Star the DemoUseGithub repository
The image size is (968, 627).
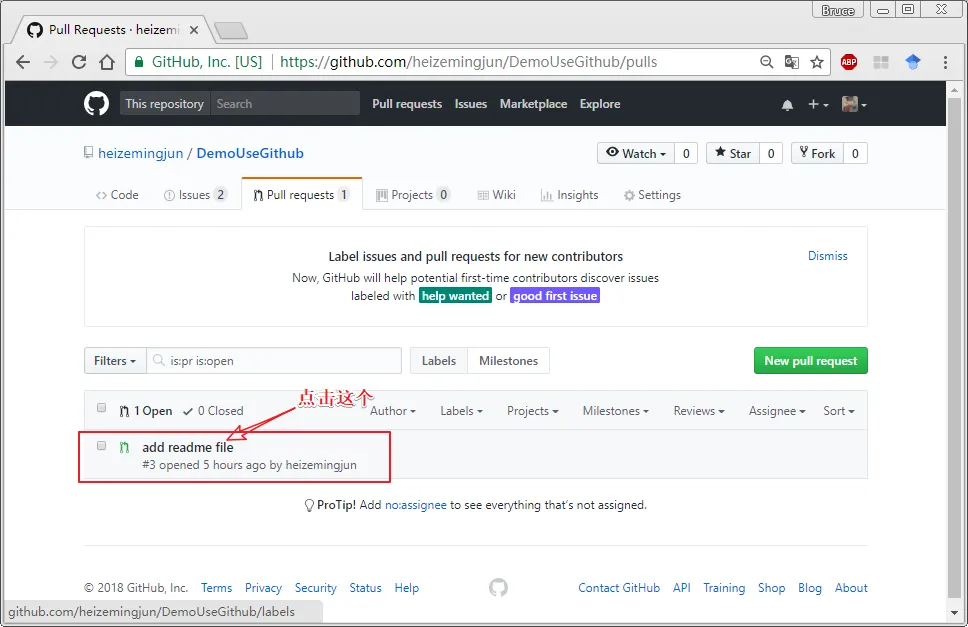point(732,153)
